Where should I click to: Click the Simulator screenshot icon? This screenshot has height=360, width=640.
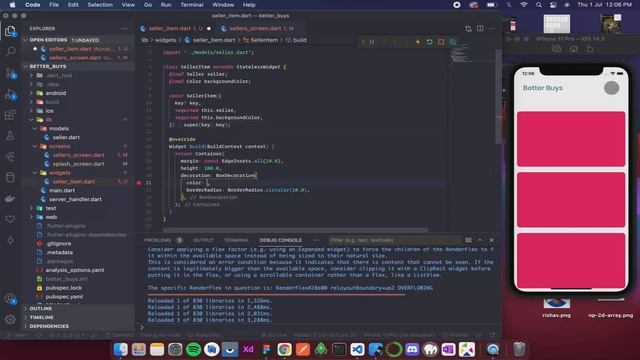[x=556, y=49]
